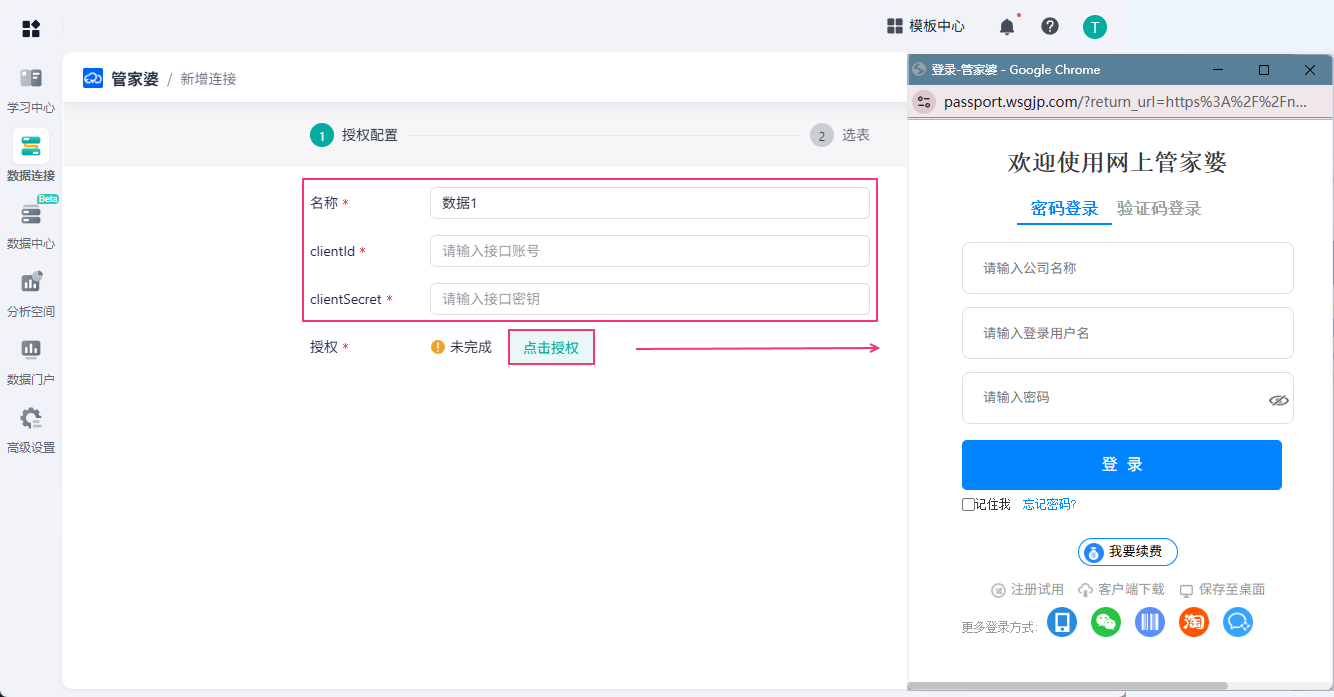Click the passport.wsgjp.com URL in Chrome
Image resolution: width=1334 pixels, height=697 pixels.
pos(1125,101)
